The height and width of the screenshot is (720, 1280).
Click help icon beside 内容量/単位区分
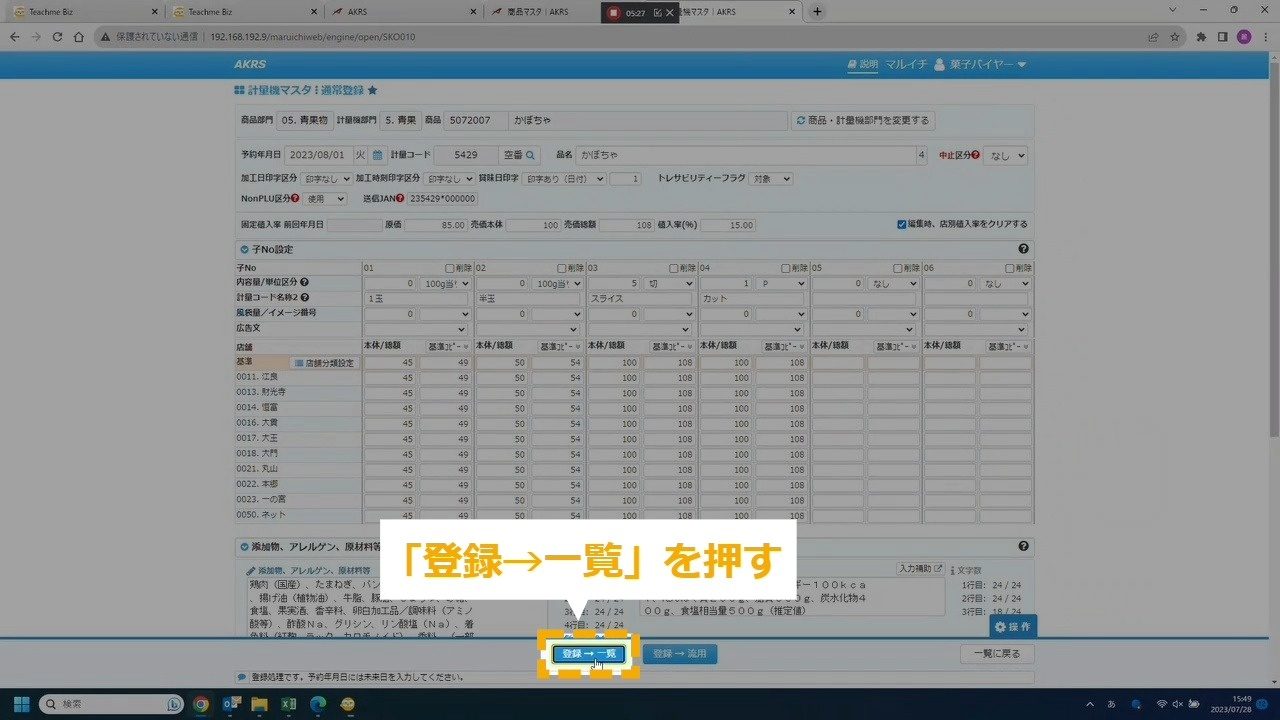pos(305,283)
